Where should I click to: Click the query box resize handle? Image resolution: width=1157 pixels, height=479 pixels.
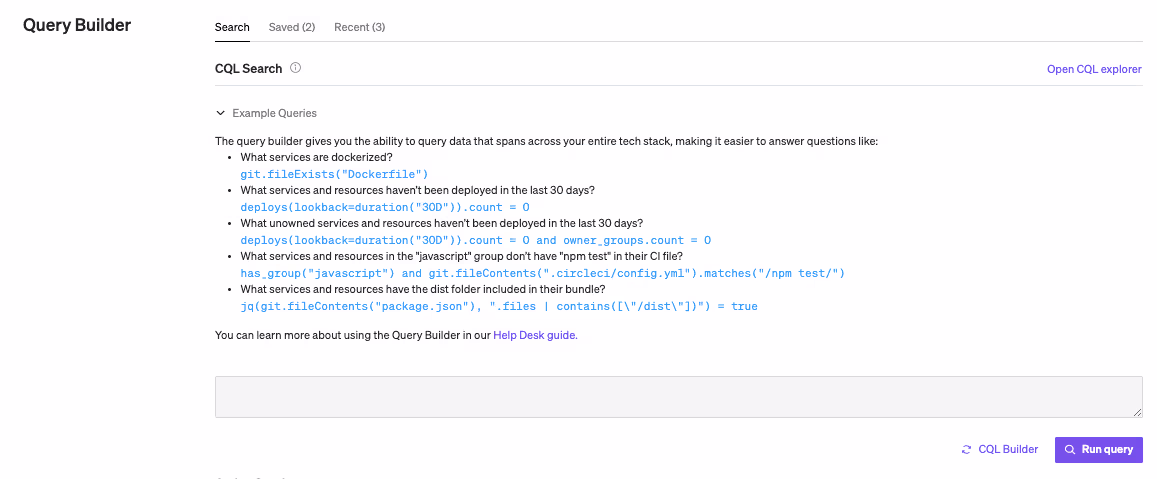1137,412
